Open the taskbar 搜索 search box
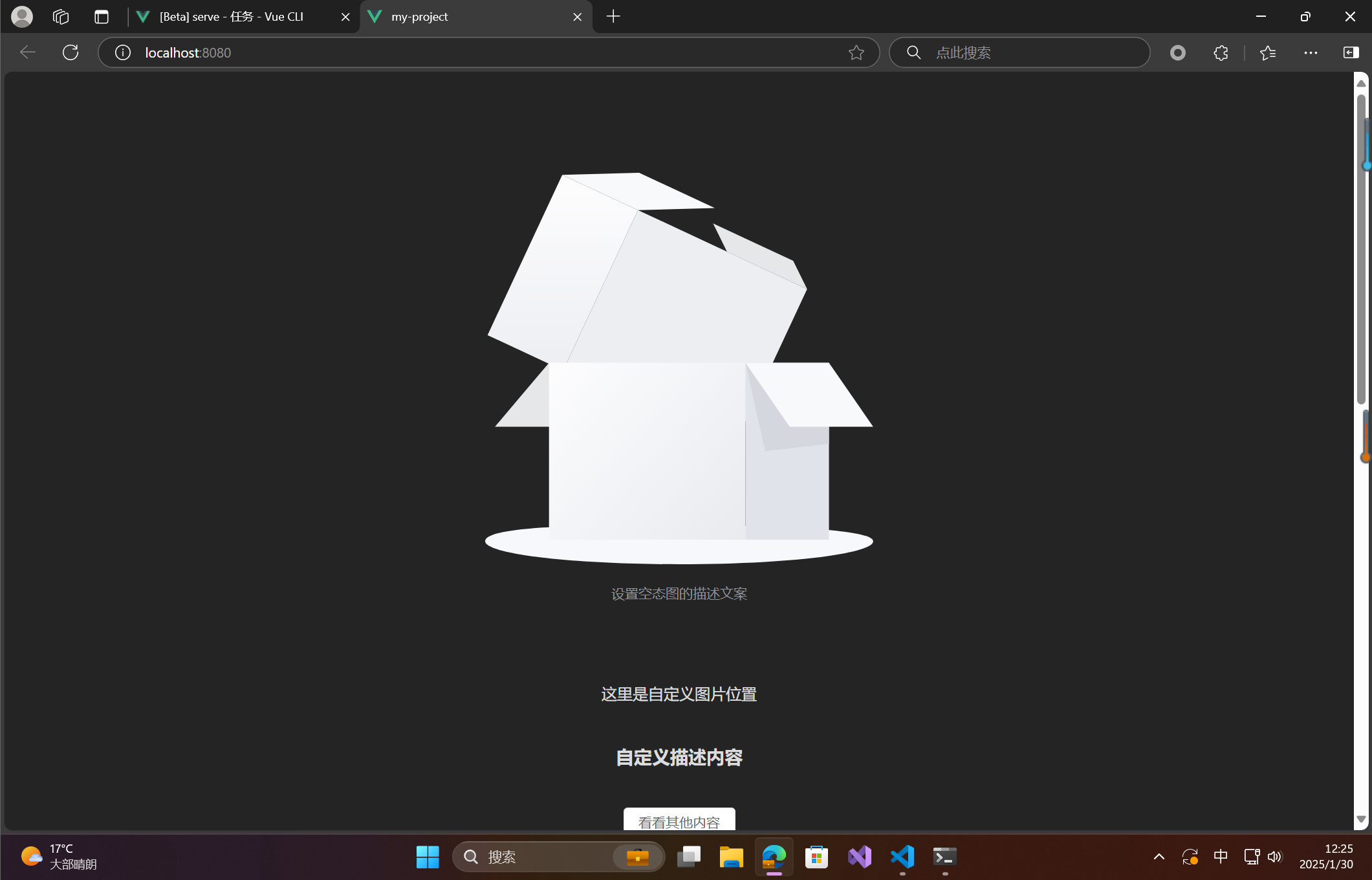This screenshot has width=1372, height=880. (x=559, y=857)
